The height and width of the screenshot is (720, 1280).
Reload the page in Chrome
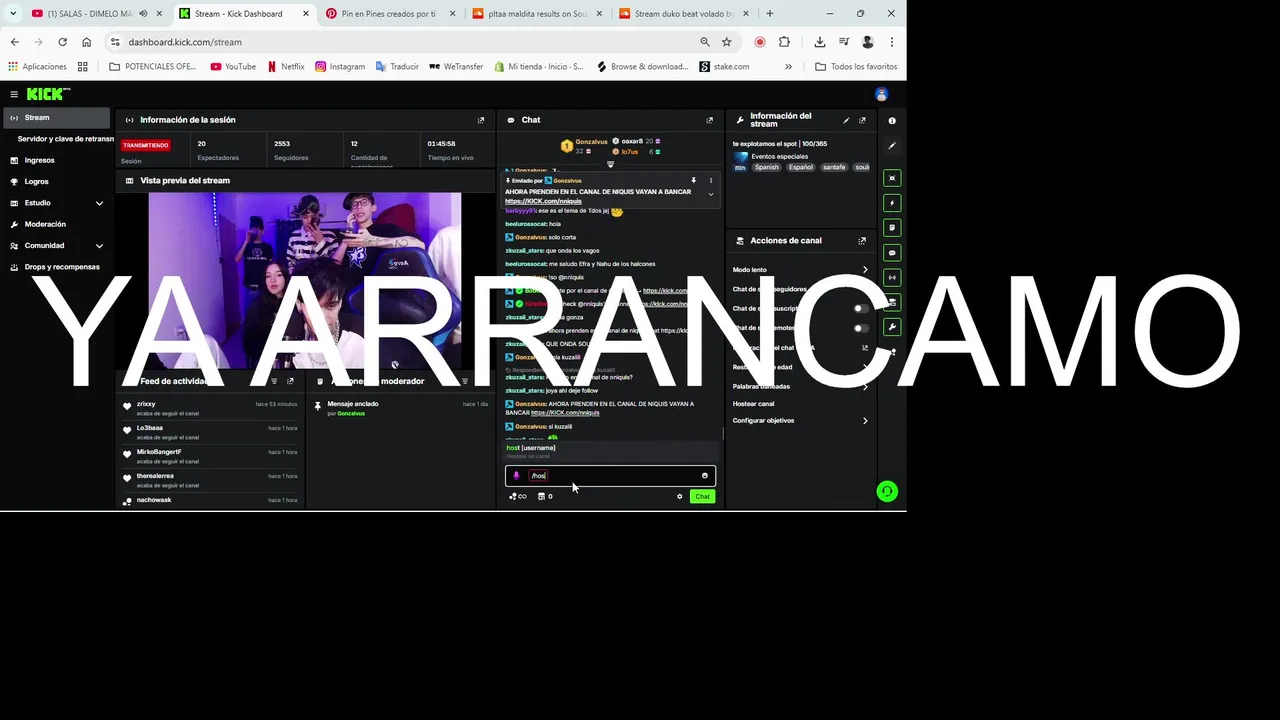[62, 42]
